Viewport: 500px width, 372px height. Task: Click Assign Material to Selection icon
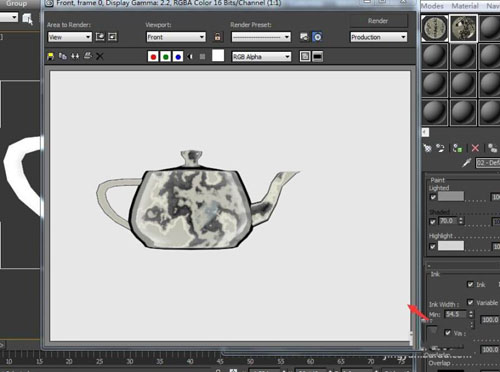458,148
